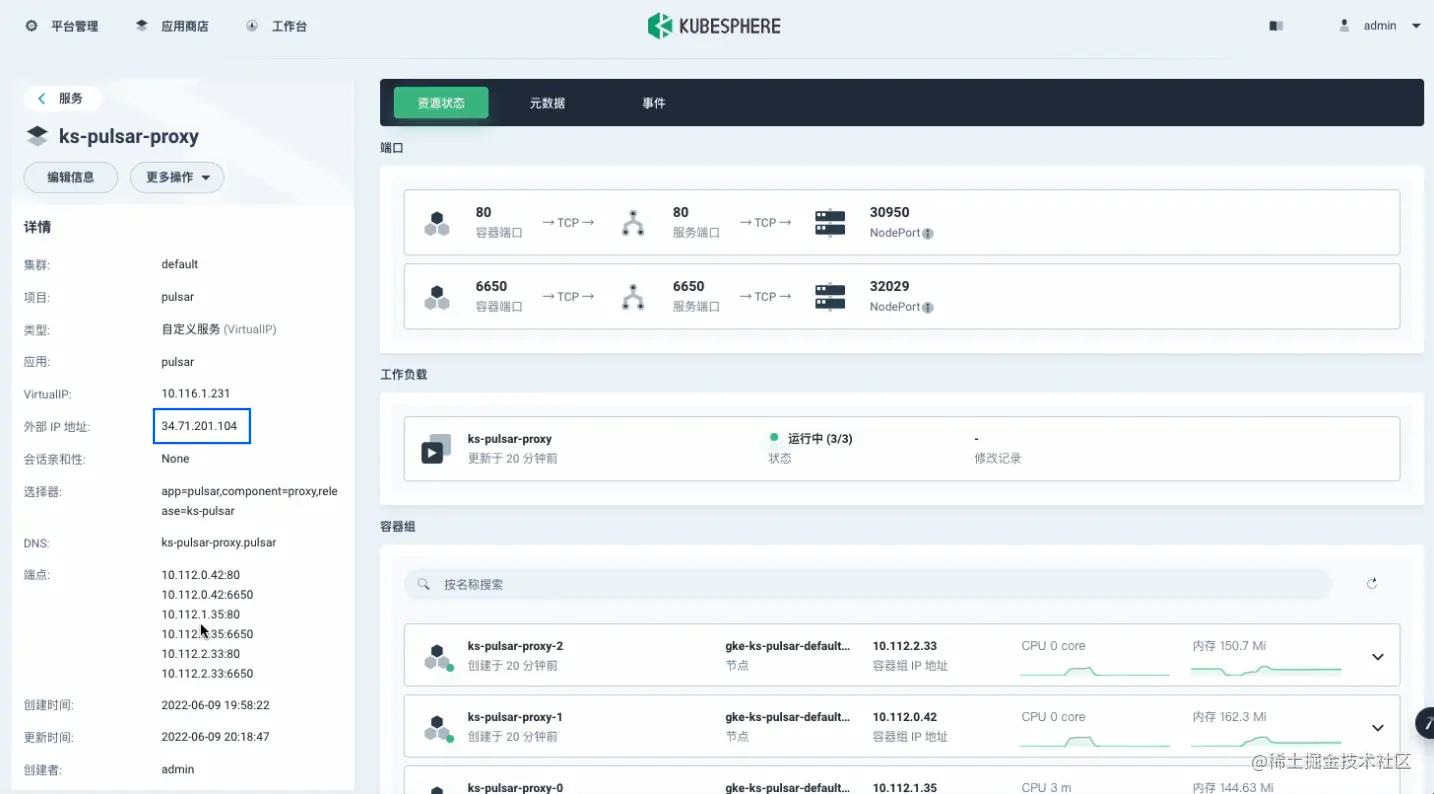Open the 工作台 workbench
The width and height of the screenshot is (1434, 794).
277,26
